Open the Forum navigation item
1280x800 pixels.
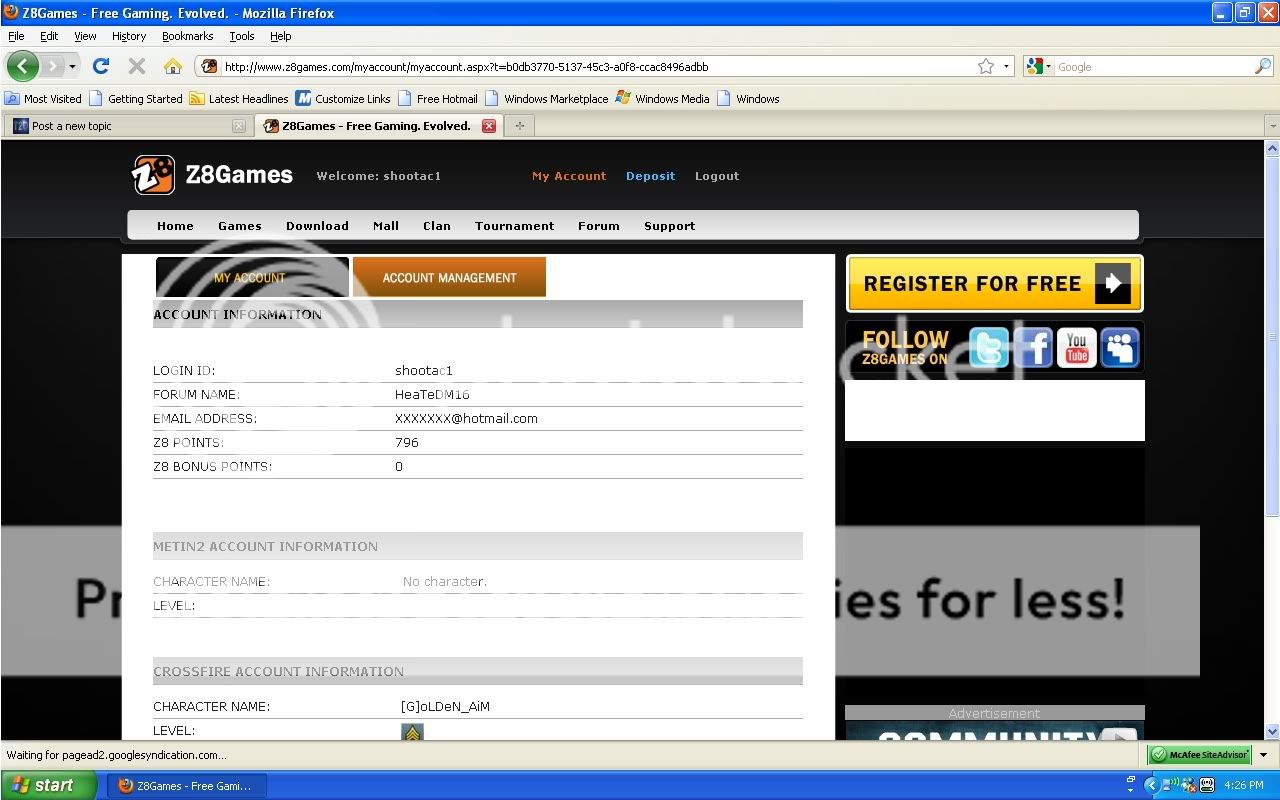point(599,226)
